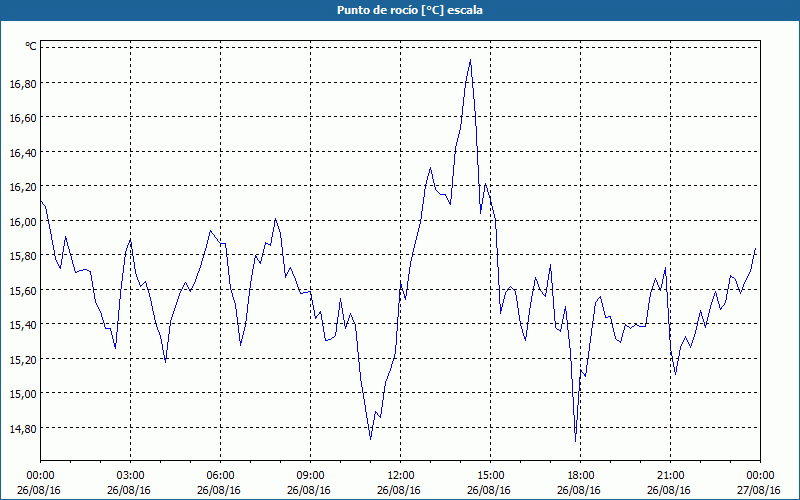Click the 09:00 time label on the x-axis

click(x=310, y=476)
